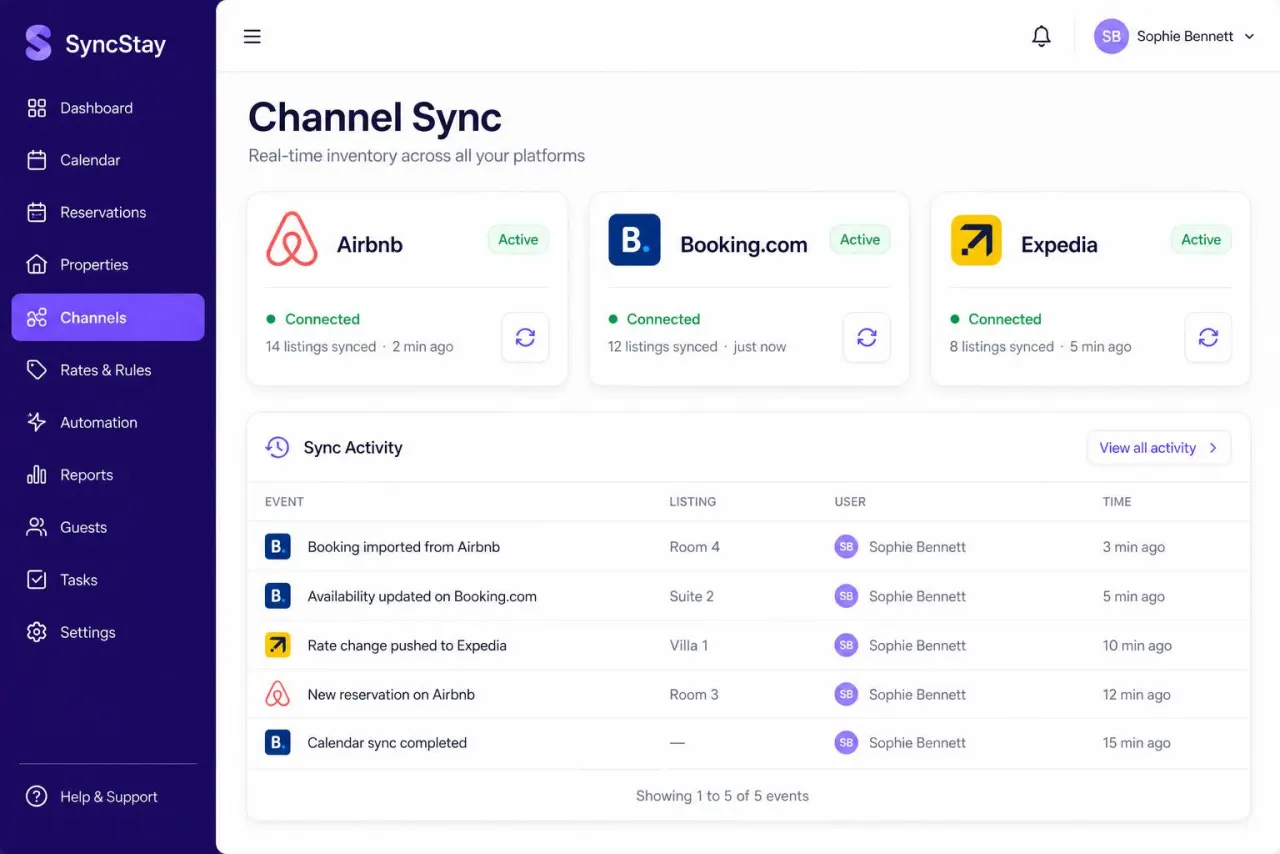Click Sophie Bennett in the Room 4 row

coord(917,547)
